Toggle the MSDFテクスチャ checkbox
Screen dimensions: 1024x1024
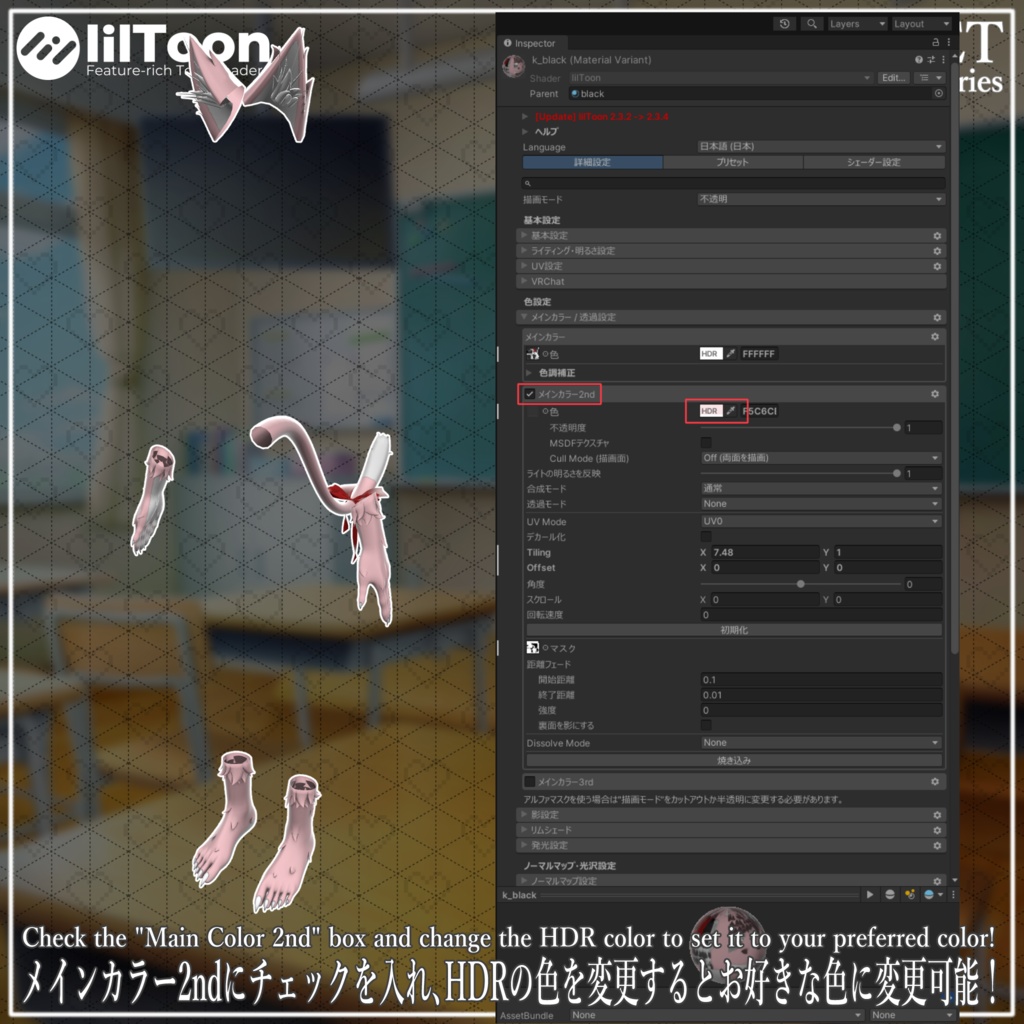pyautogui.click(x=706, y=443)
